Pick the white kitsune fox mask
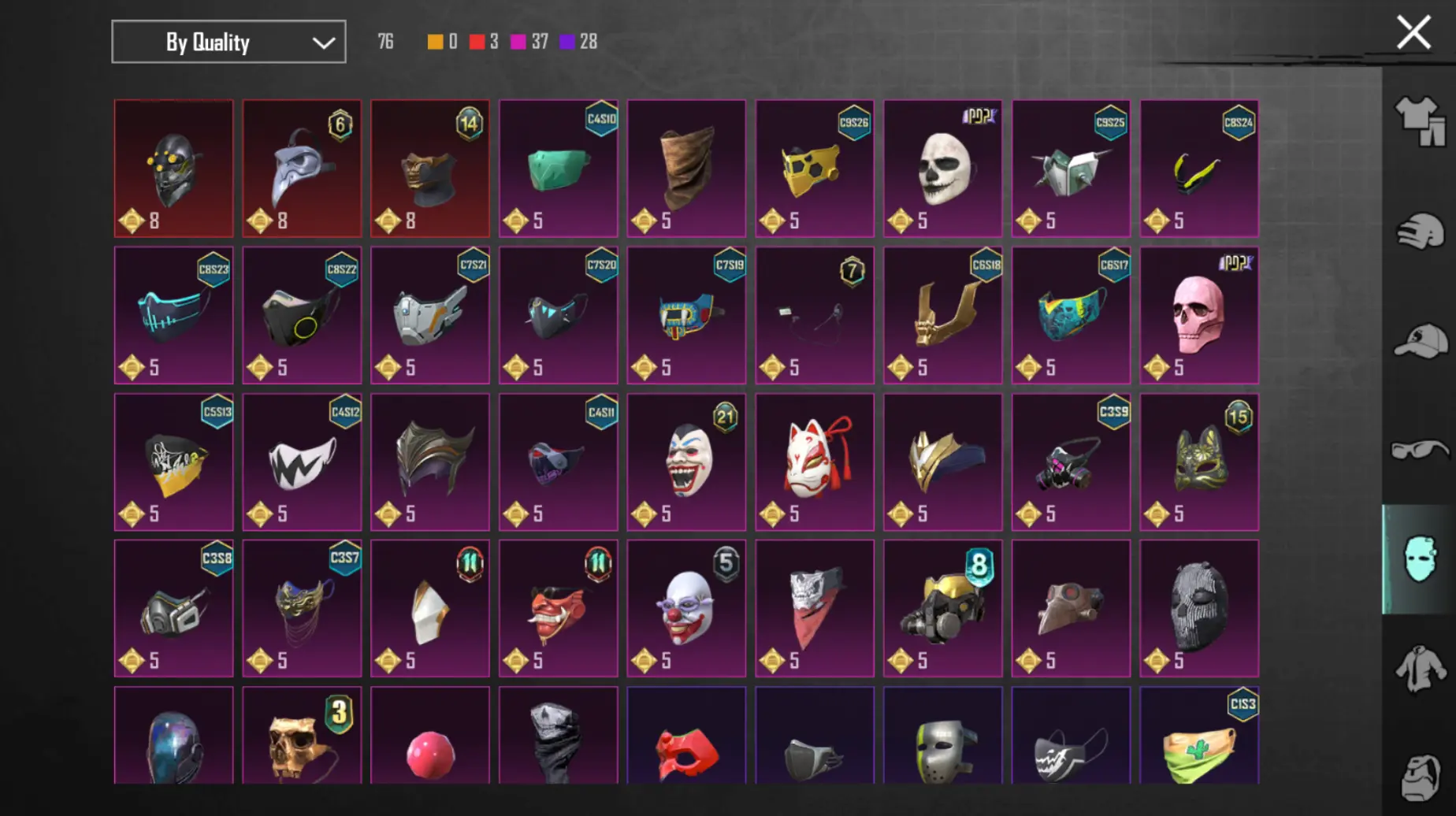The height and width of the screenshot is (816, 1456). click(x=815, y=462)
